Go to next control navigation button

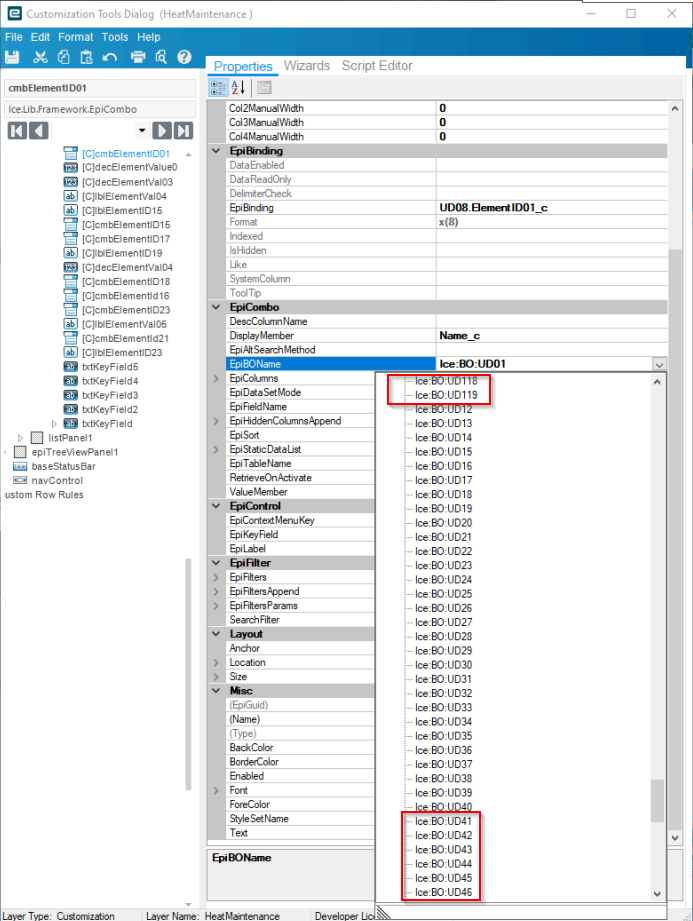162,130
